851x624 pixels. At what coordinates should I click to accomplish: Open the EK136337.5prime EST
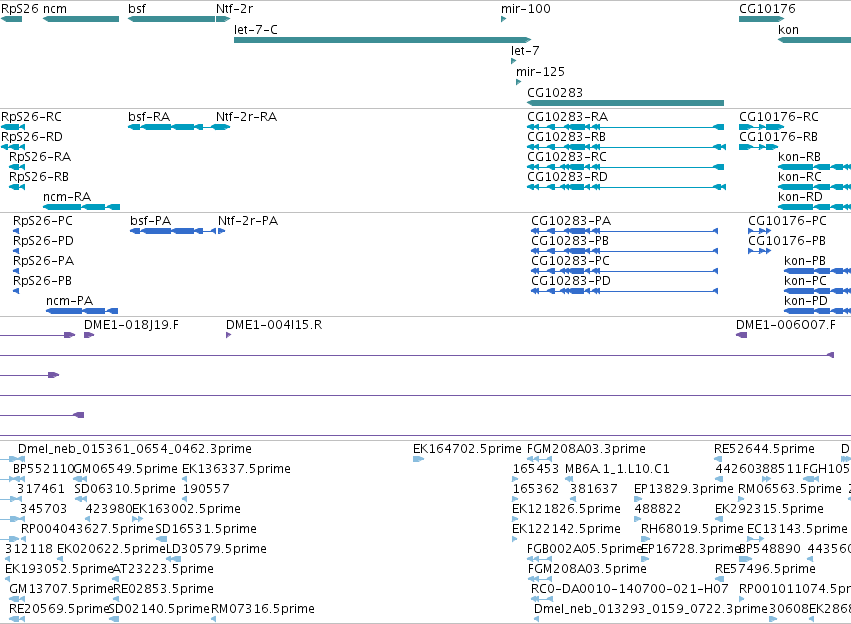pos(236,469)
